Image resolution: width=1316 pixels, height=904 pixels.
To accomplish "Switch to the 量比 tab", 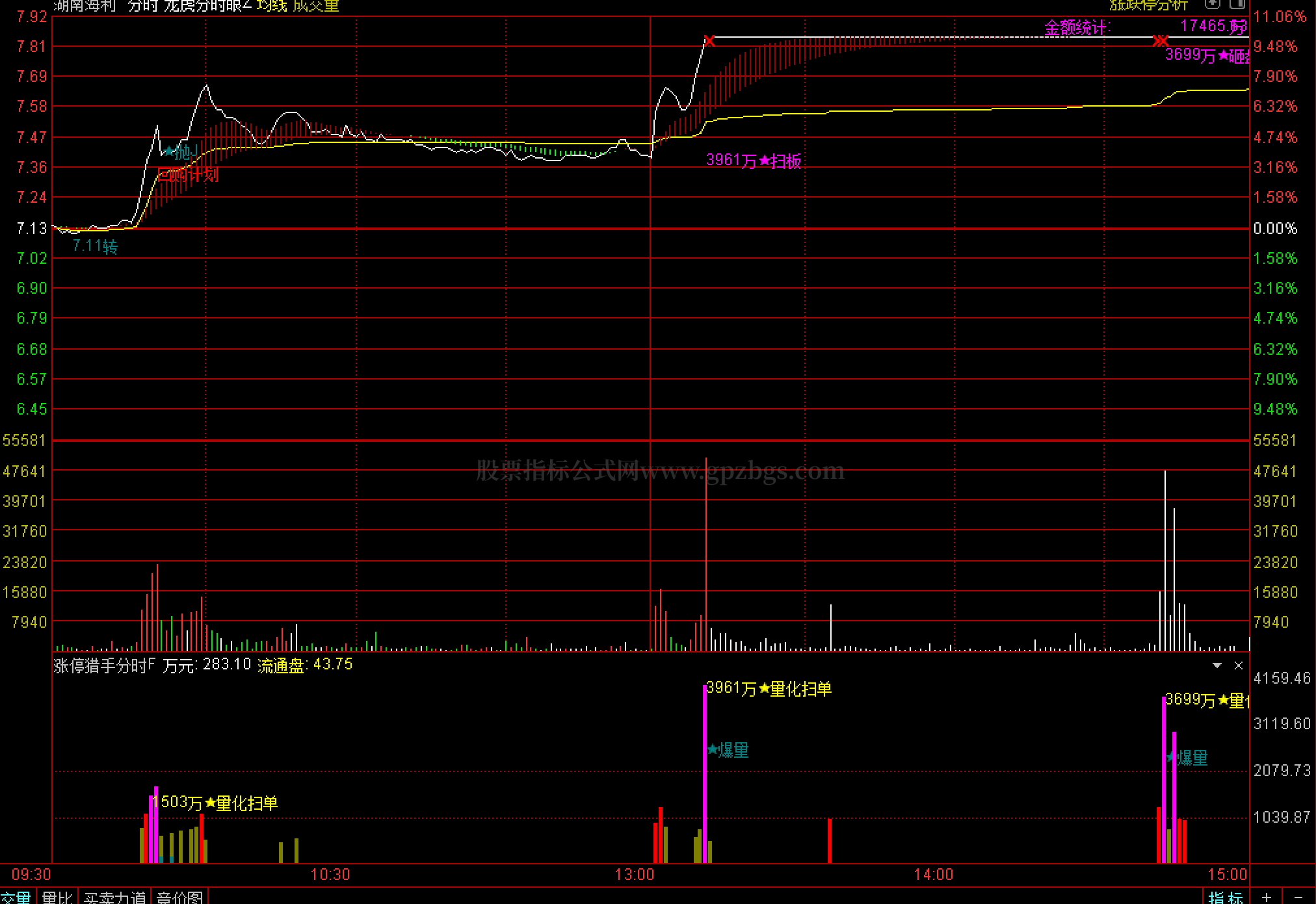I will coord(57,898).
